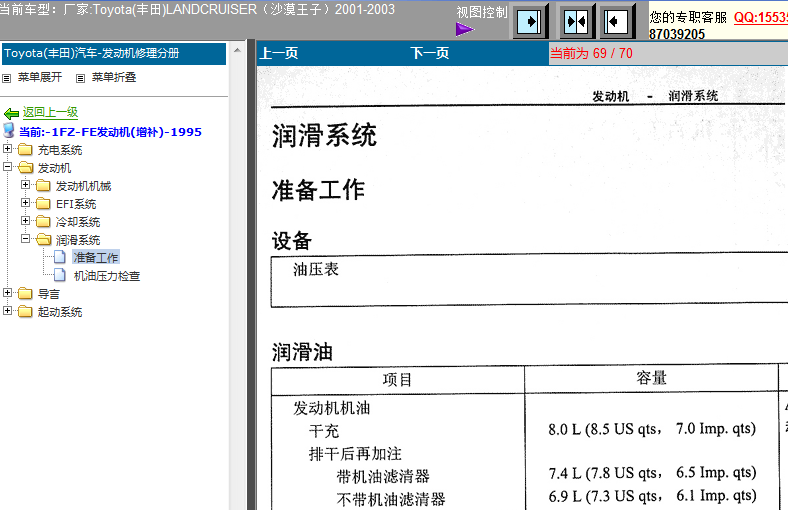Viewport: 788px width, 510px height.
Task: Click the view control right-arrow panel button
Action: (530, 22)
